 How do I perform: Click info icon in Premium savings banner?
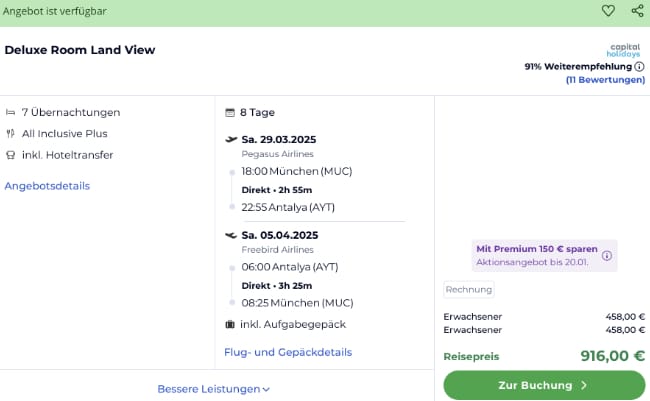pyautogui.click(x=606, y=255)
